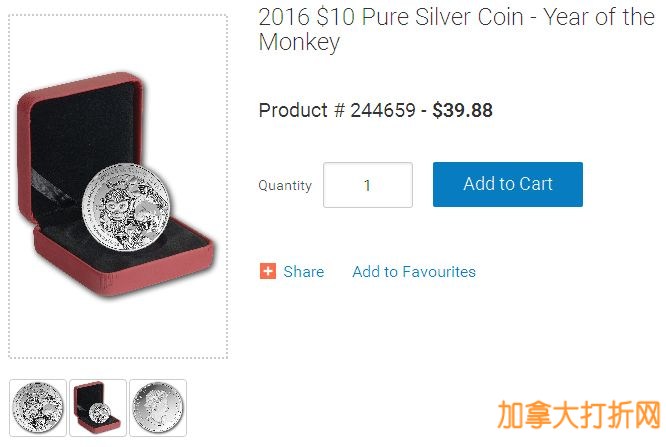
Task: Click the first line of the product title
Action: point(457,17)
